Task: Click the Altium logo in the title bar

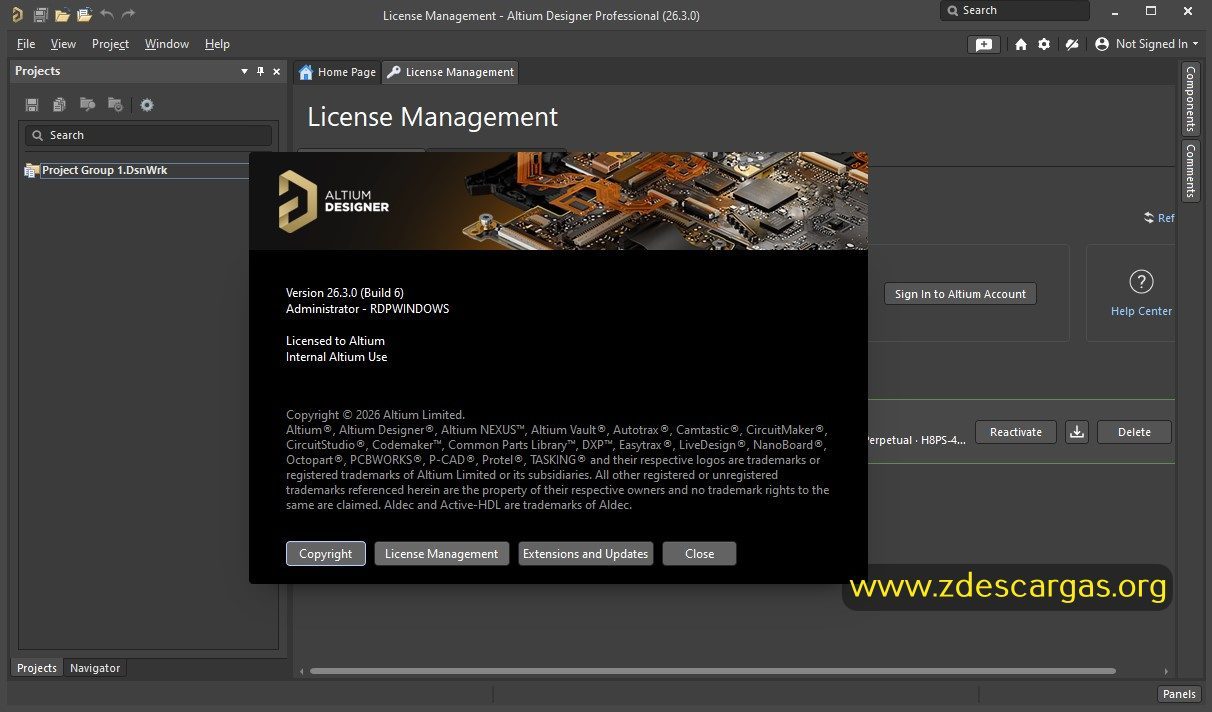Action: (17, 14)
